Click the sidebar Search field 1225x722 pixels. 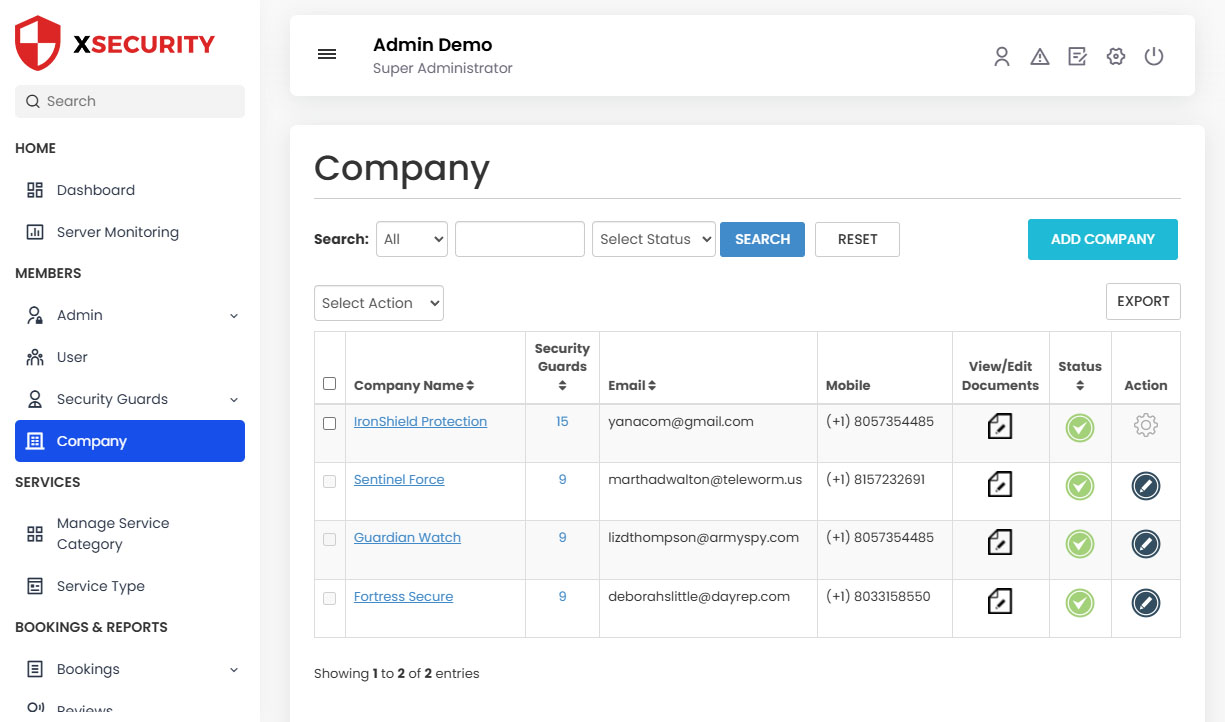[130, 101]
